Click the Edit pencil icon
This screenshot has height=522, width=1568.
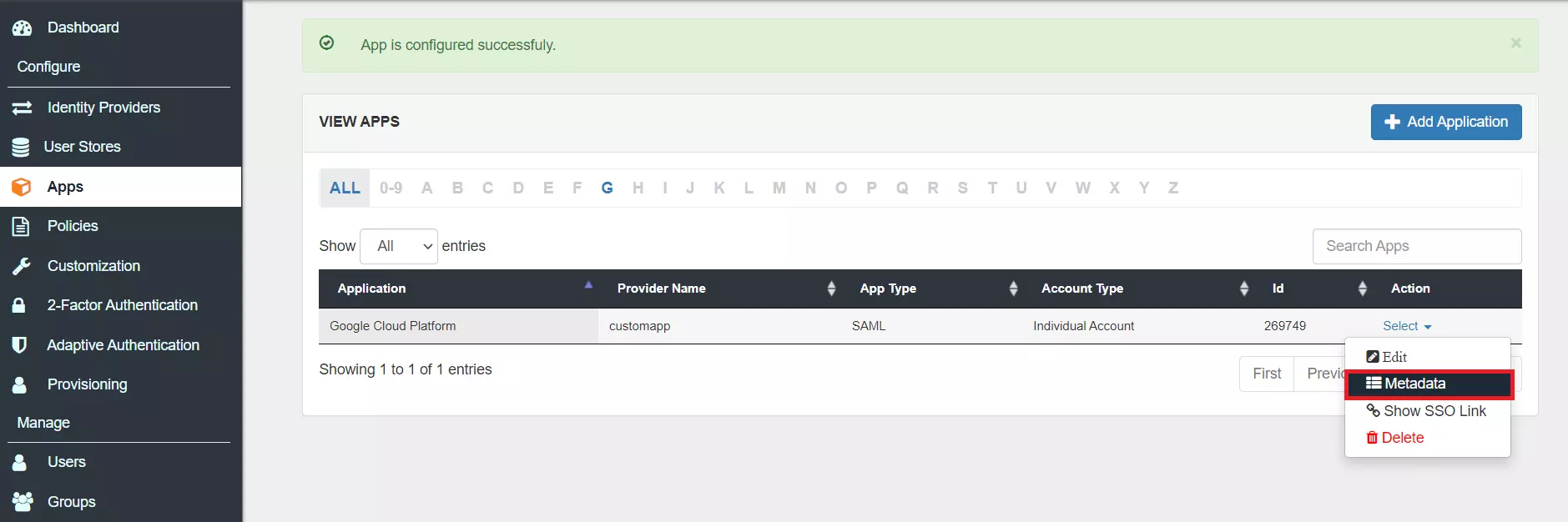tap(1372, 357)
